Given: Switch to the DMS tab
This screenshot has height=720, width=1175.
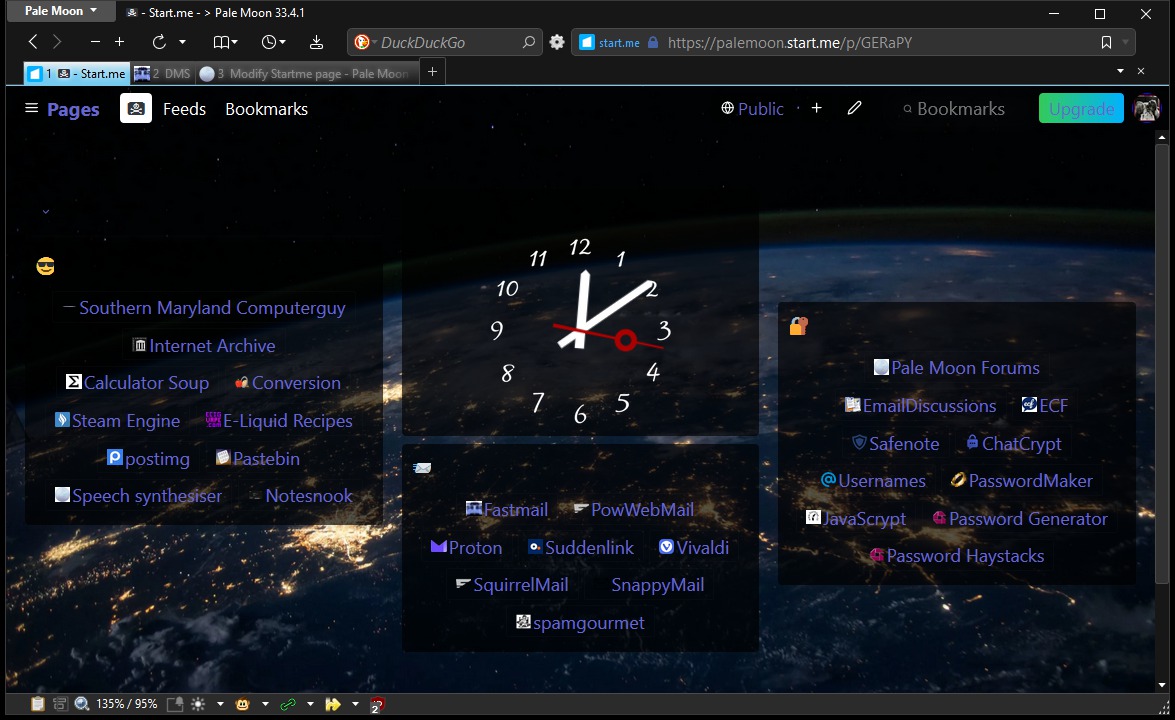Looking at the screenshot, I should tap(163, 73).
